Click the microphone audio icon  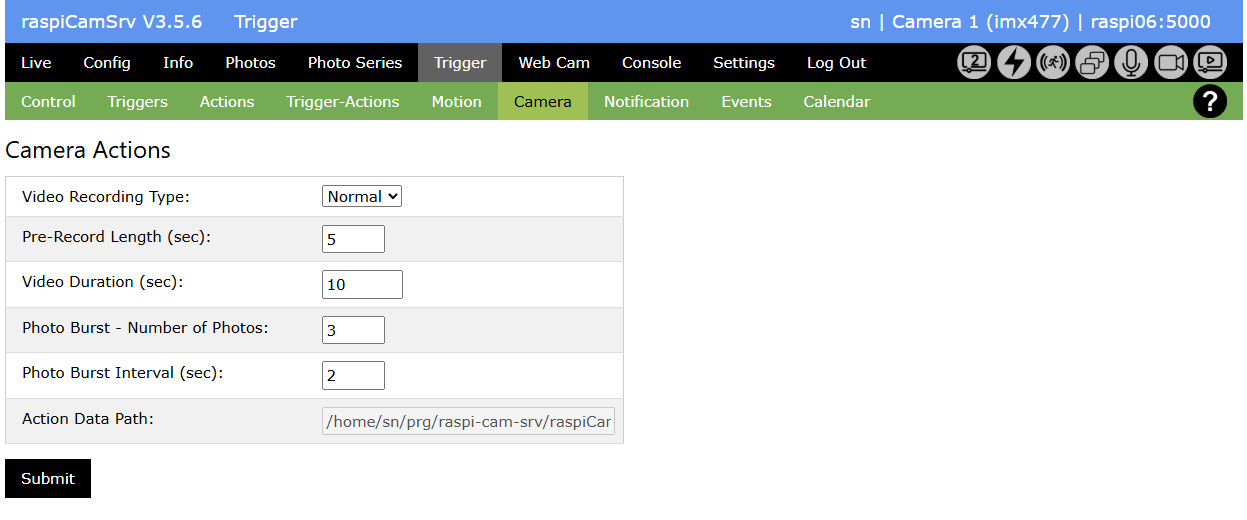1131,63
